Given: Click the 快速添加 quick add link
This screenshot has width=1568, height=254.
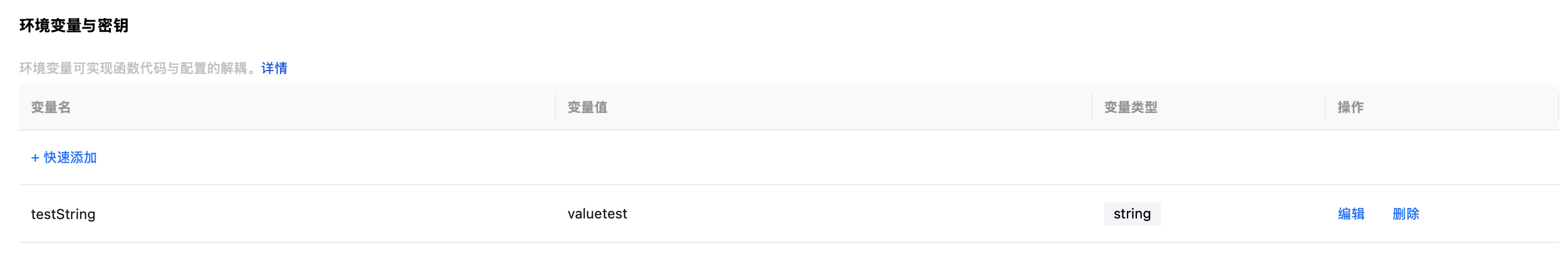Looking at the screenshot, I should point(70,158).
